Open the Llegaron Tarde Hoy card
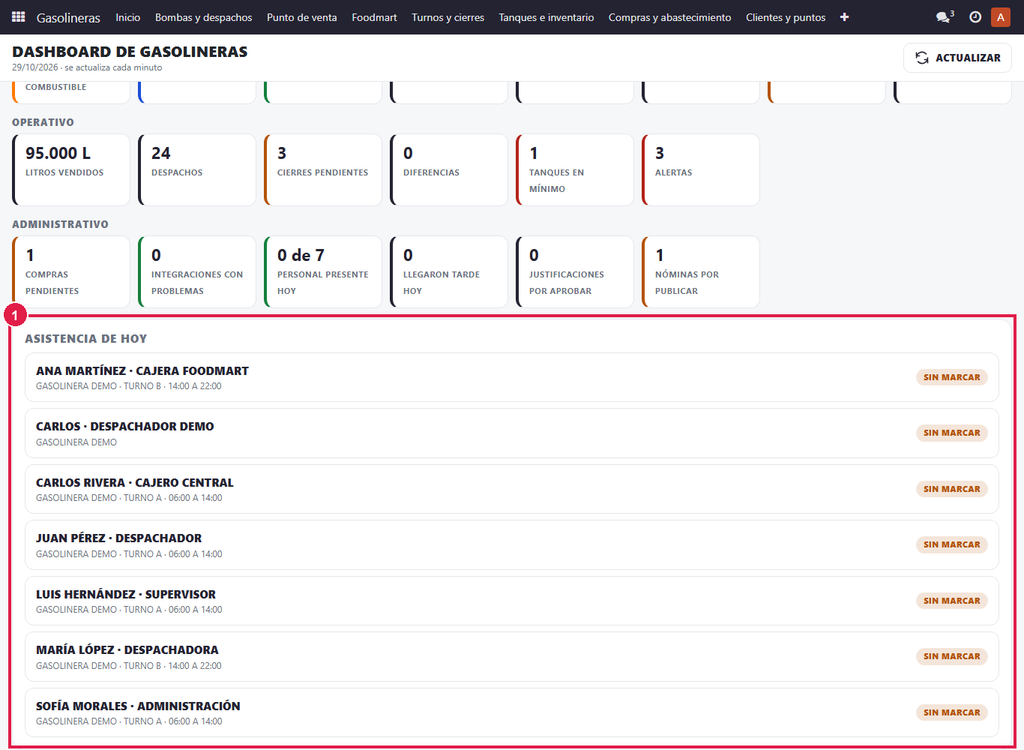 point(449,272)
